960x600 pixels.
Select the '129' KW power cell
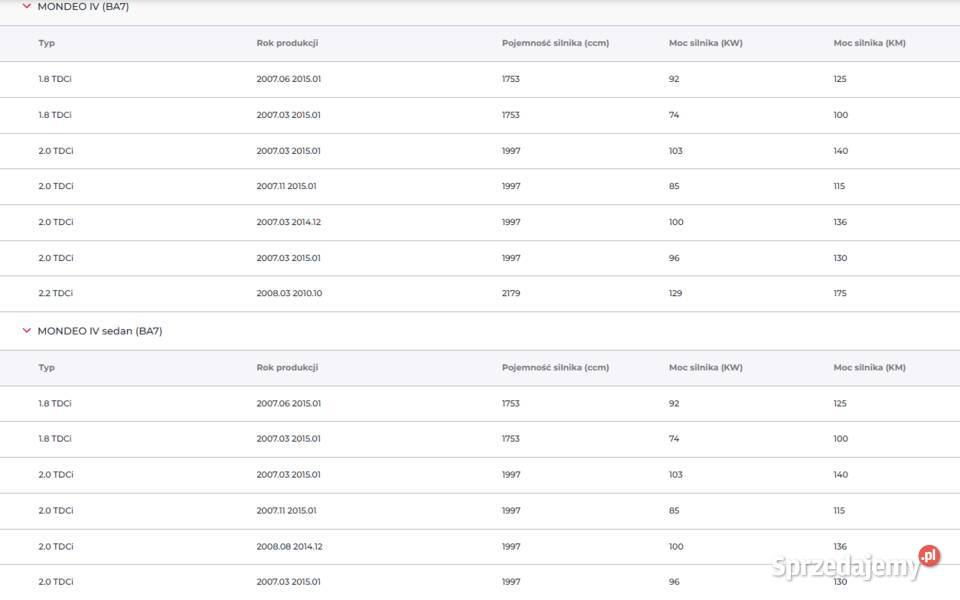tap(675, 293)
